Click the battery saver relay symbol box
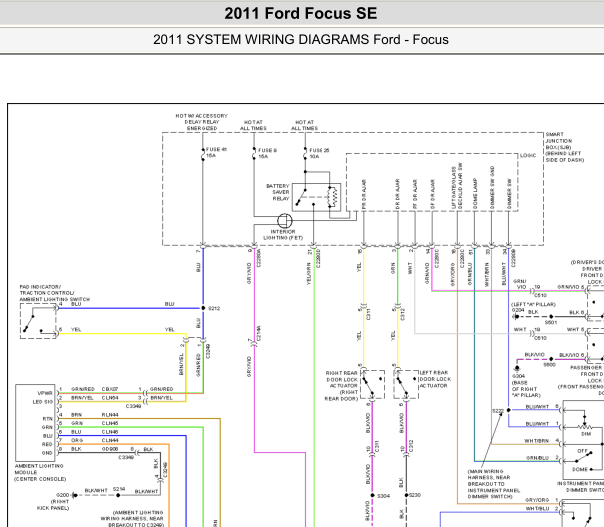 click(316, 197)
